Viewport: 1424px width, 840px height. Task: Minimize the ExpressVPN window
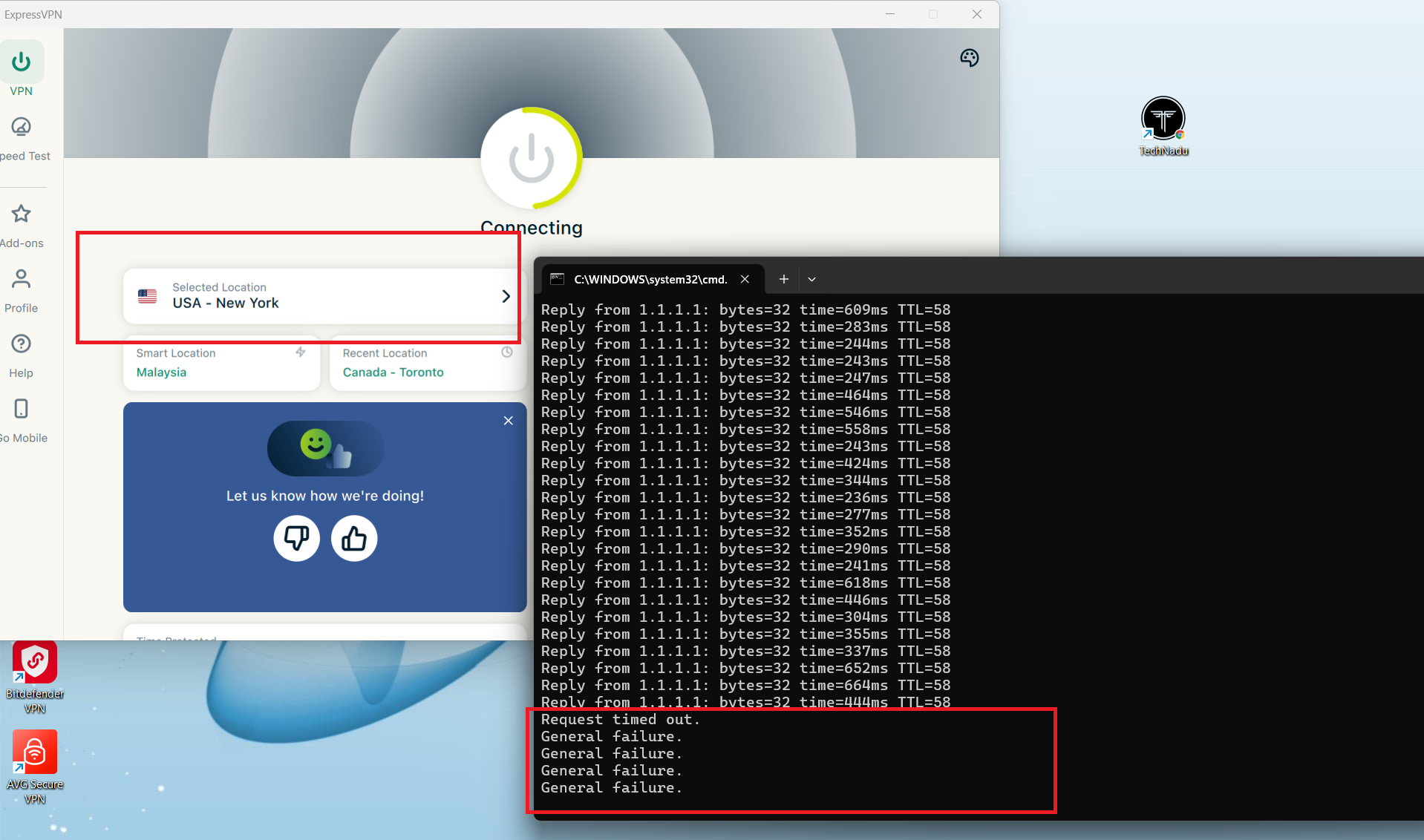coord(890,14)
